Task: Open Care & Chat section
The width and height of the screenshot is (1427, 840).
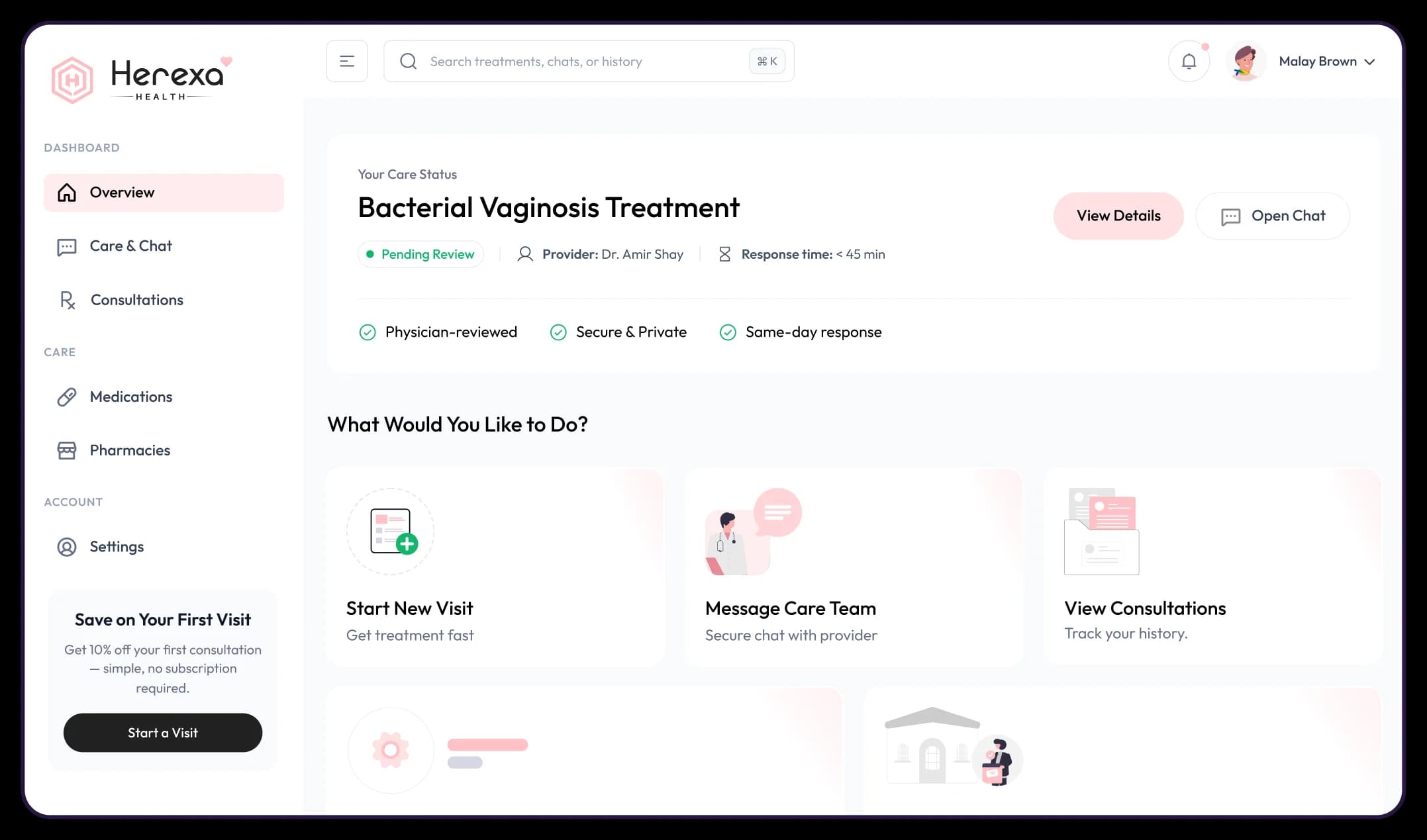Action: [x=164, y=246]
